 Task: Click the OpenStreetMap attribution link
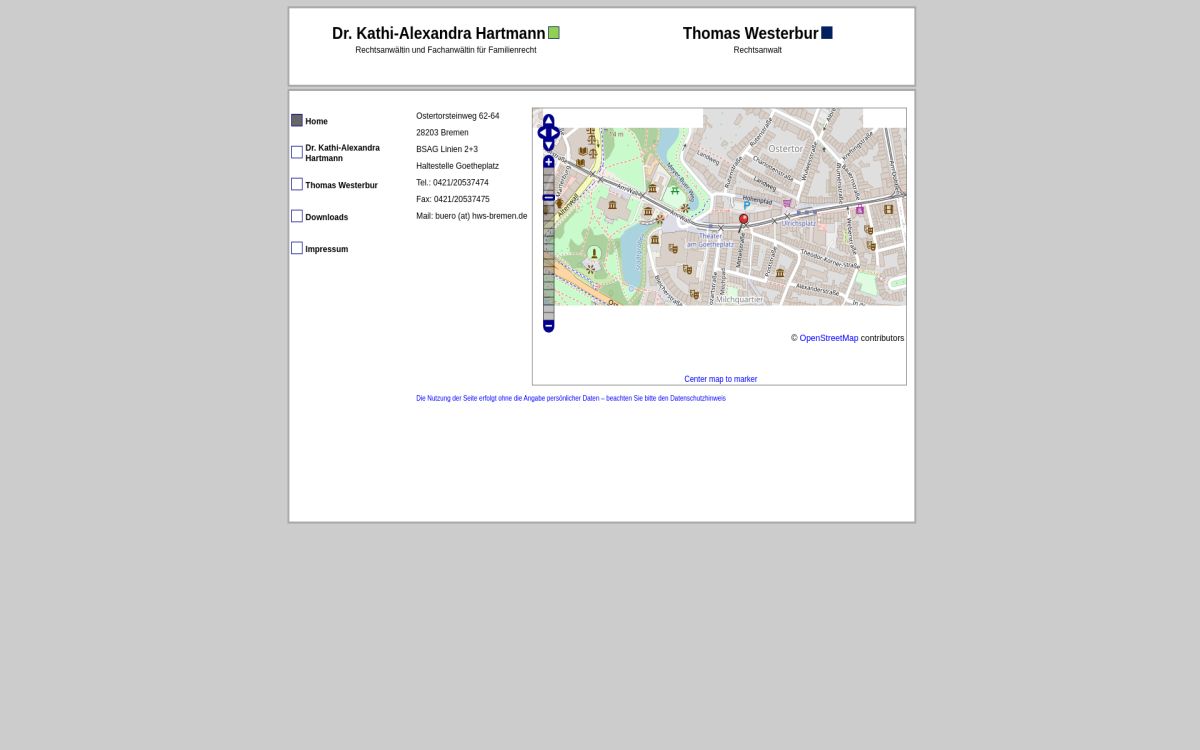tap(828, 338)
